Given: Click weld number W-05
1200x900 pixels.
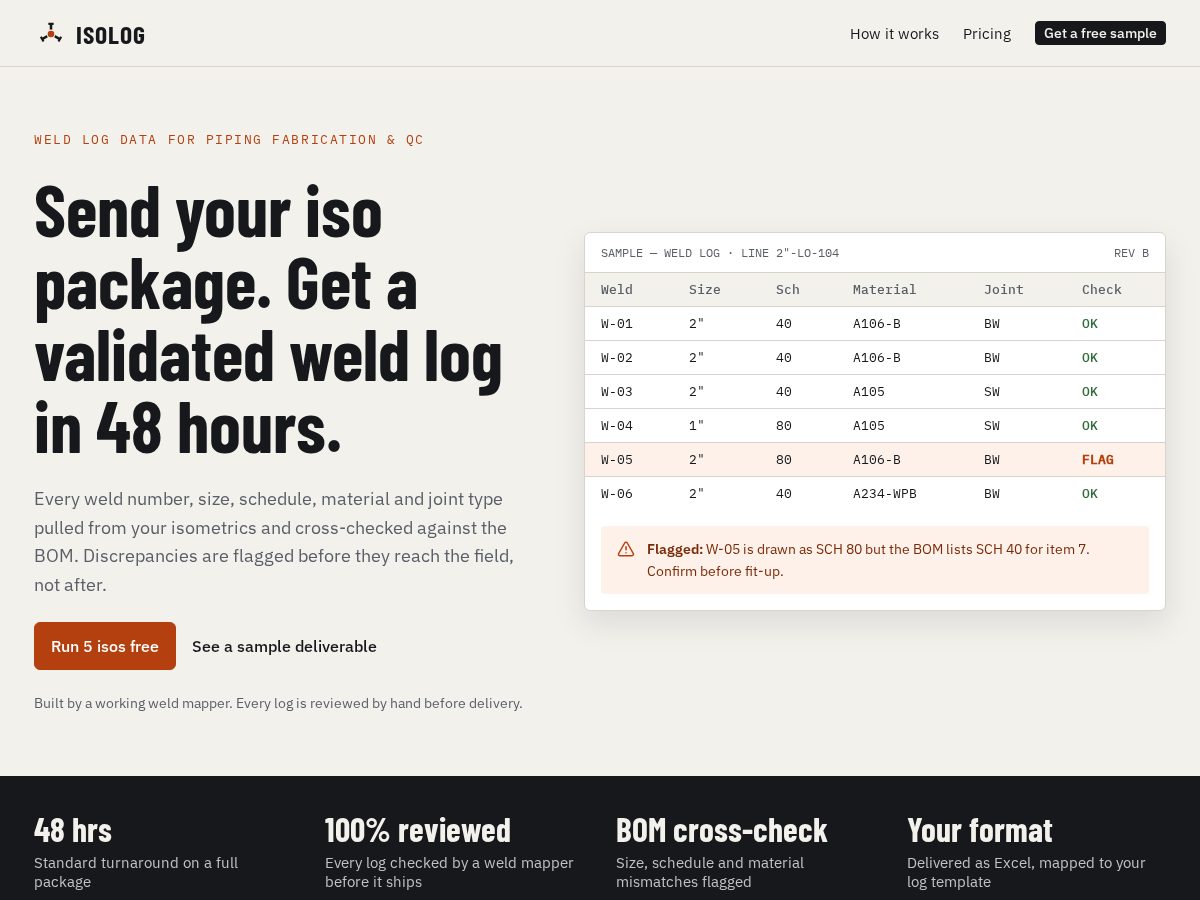Looking at the screenshot, I should tap(617, 460).
